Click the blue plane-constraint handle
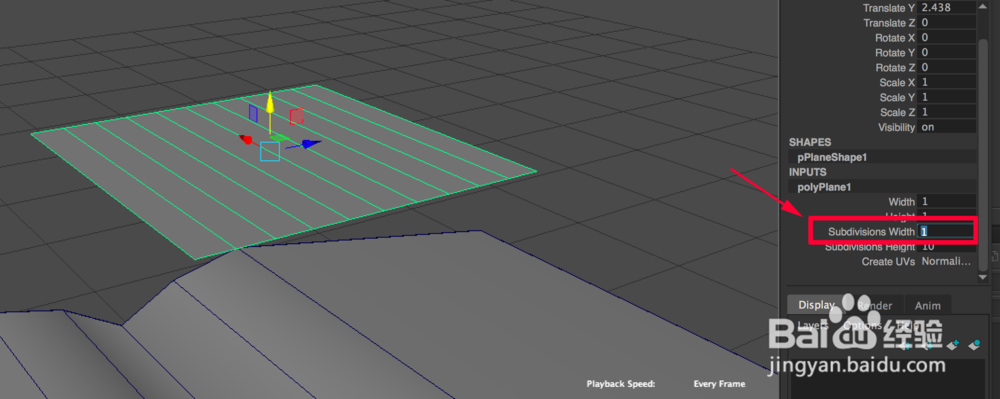This screenshot has width=1000, height=399. tap(253, 113)
